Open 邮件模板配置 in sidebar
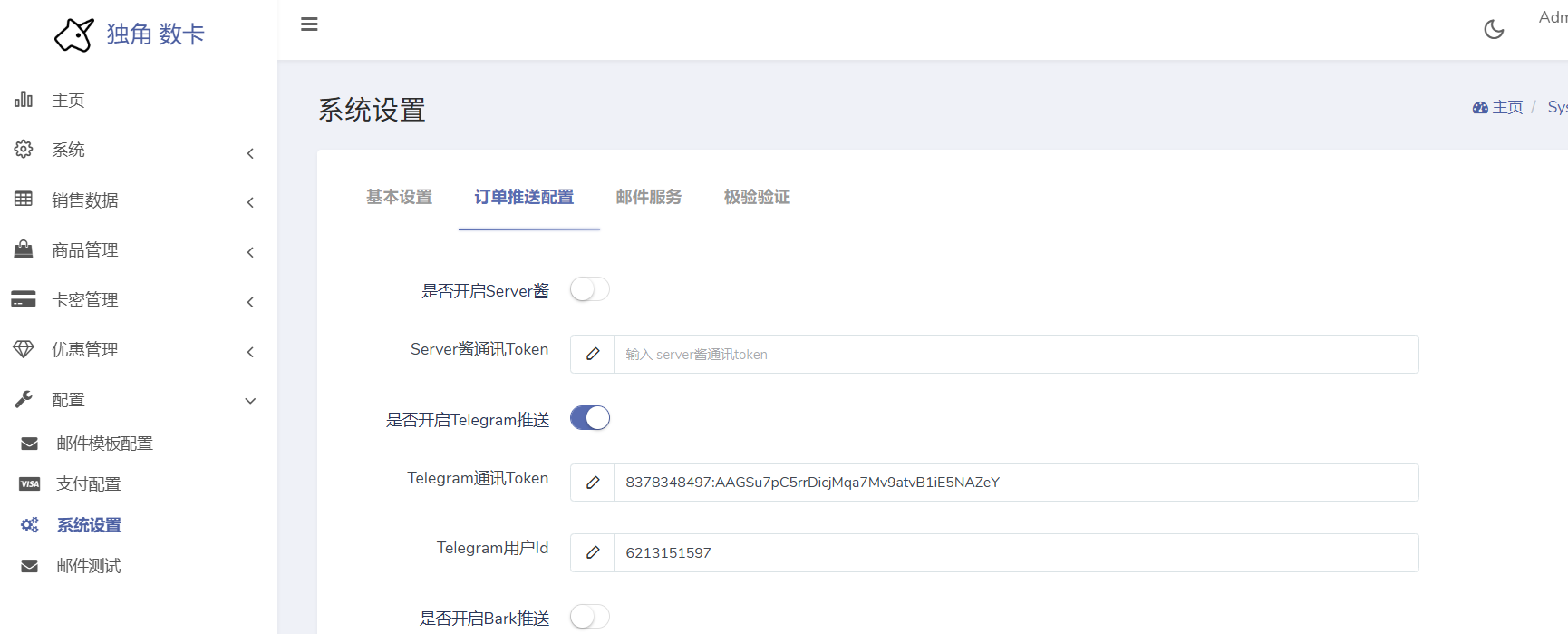1568x634 pixels. point(104,444)
